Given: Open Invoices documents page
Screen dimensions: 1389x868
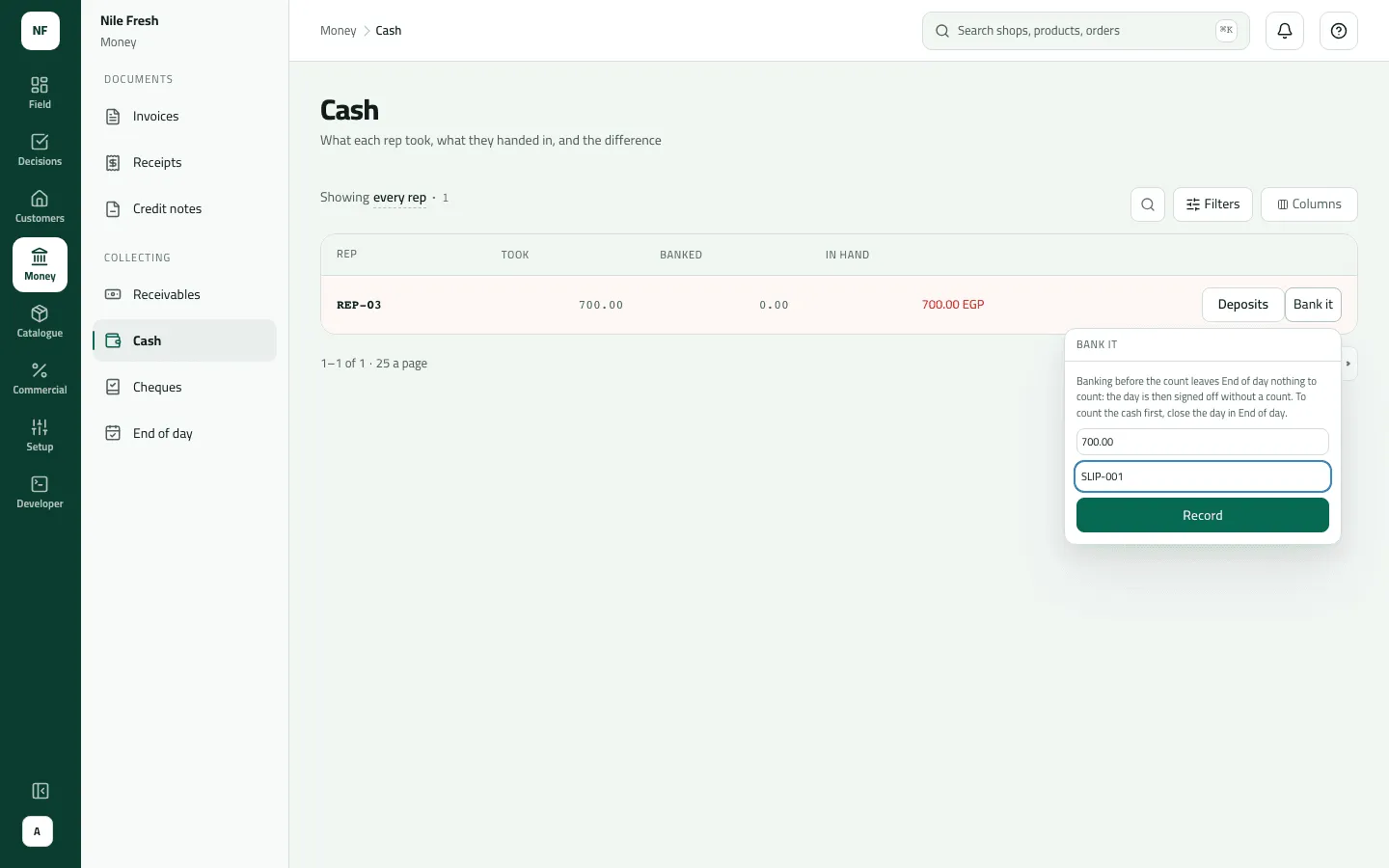Looking at the screenshot, I should (x=184, y=117).
